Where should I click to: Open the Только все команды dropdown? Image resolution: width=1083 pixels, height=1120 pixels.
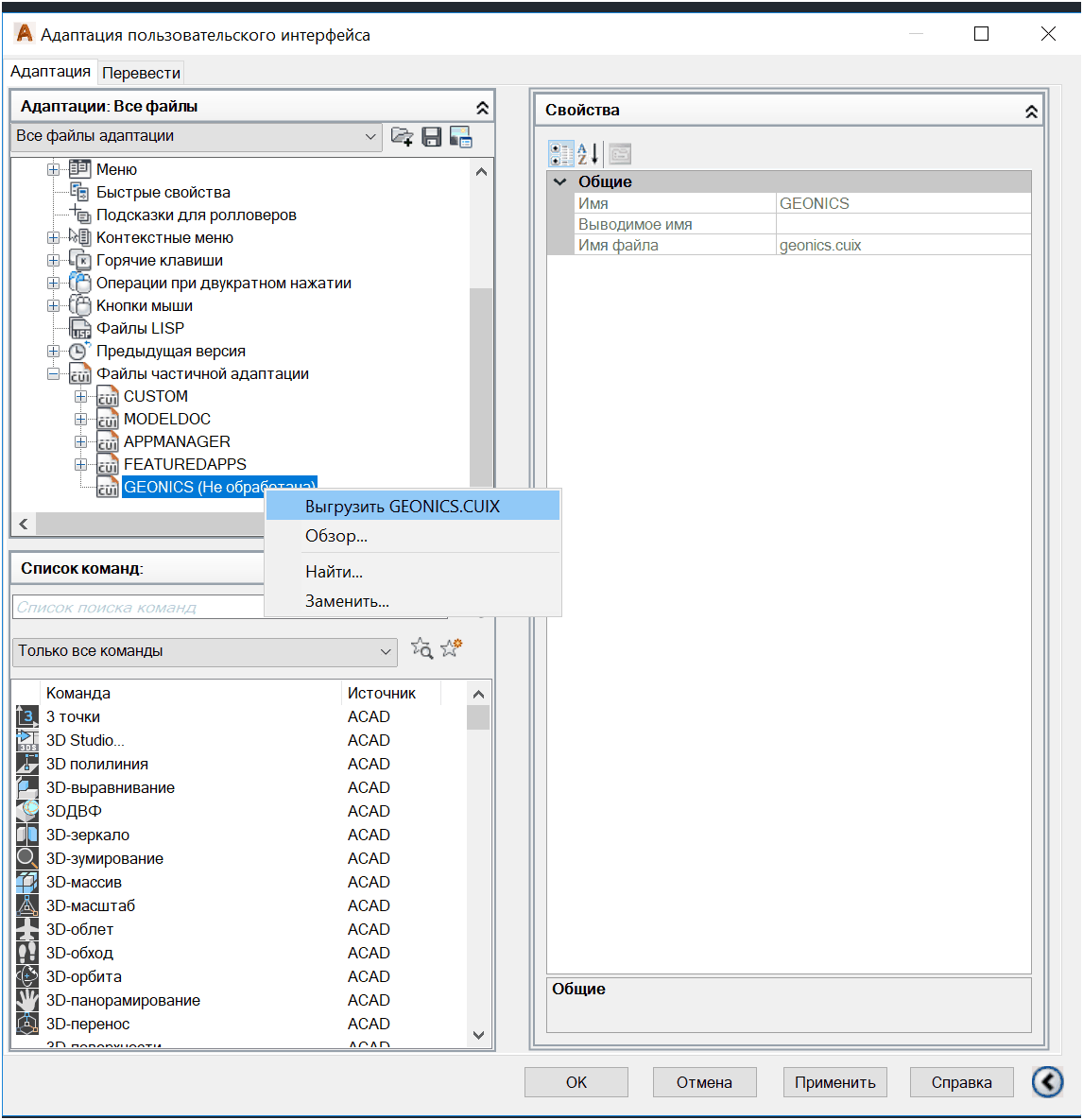[204, 651]
